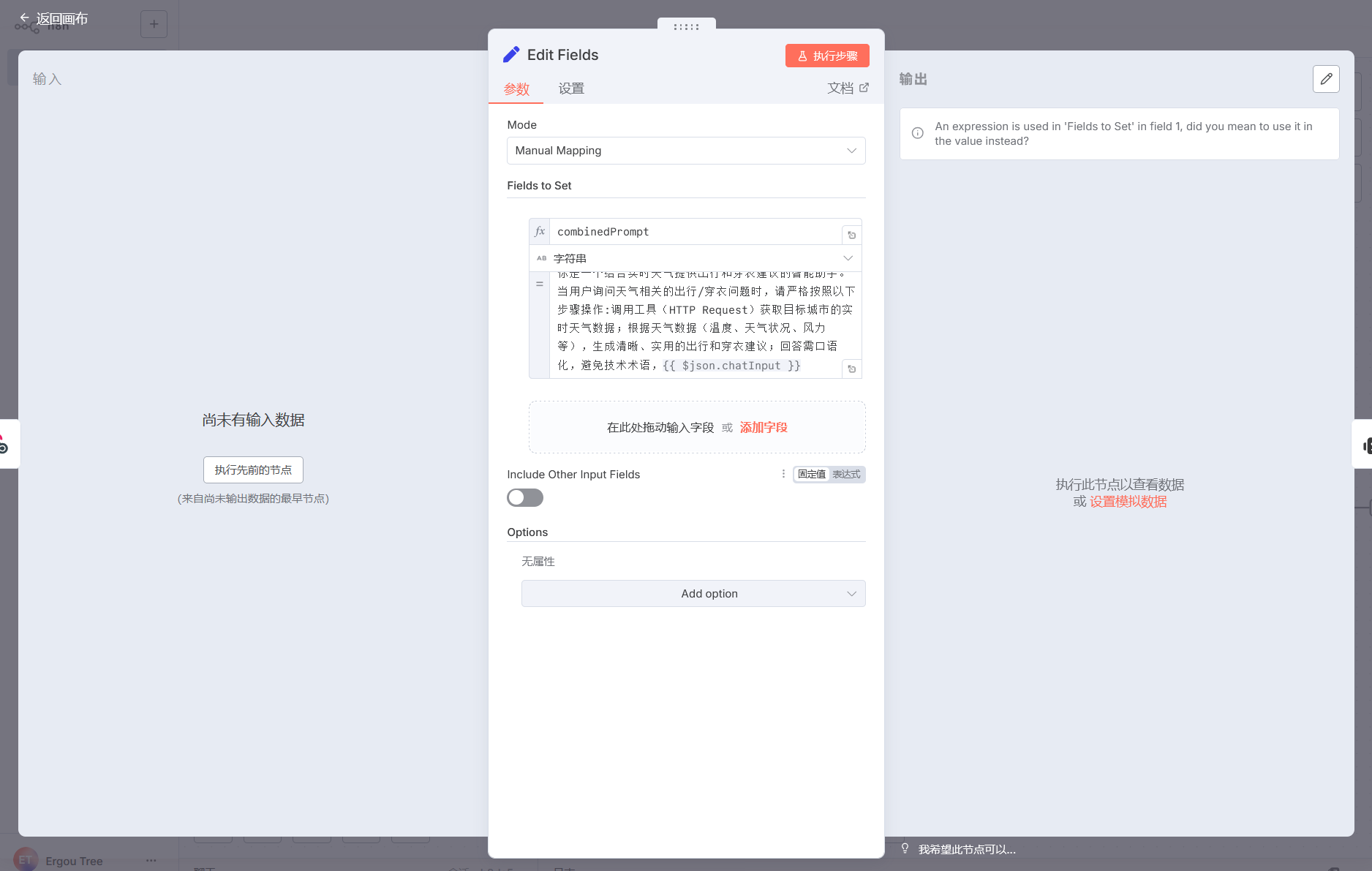Select 固定值 fixed value mode
1372x871 pixels.
pyautogui.click(x=811, y=475)
